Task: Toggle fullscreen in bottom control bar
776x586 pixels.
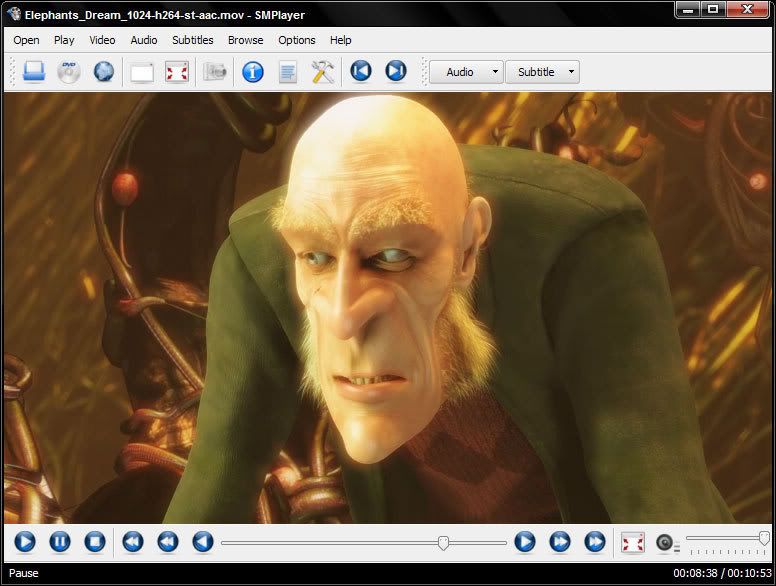Action: tap(632, 542)
